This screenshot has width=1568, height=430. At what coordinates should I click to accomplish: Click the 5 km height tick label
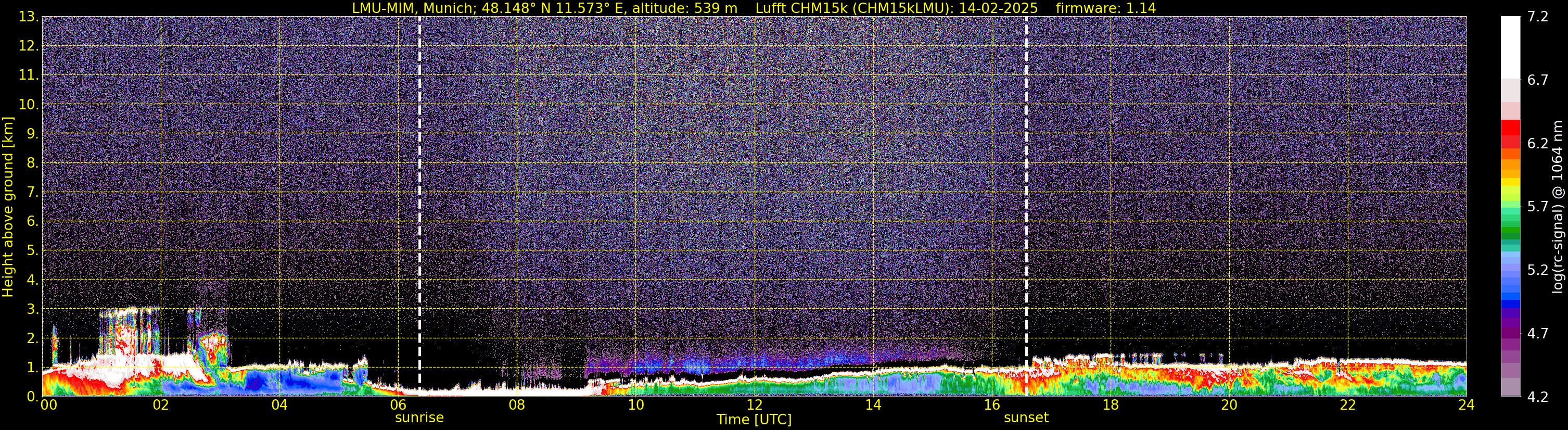(32, 251)
